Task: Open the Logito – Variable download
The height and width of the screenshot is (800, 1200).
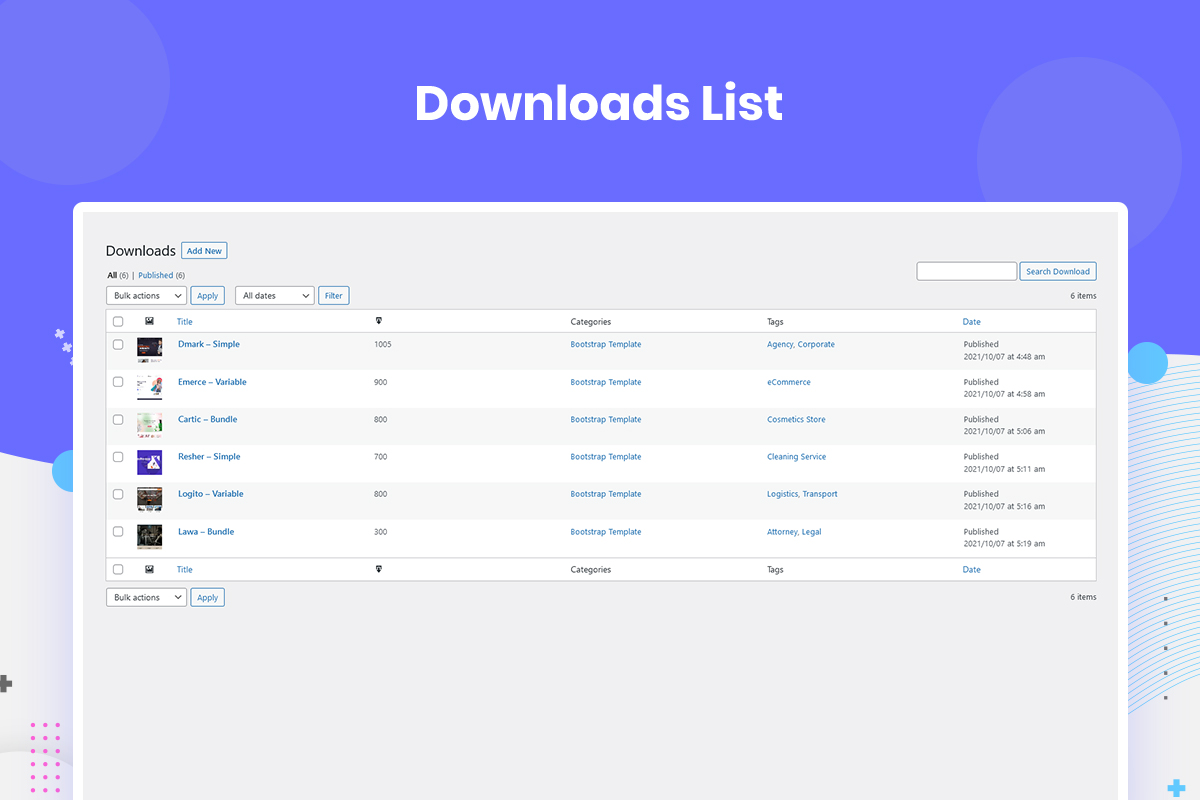Action: click(211, 494)
